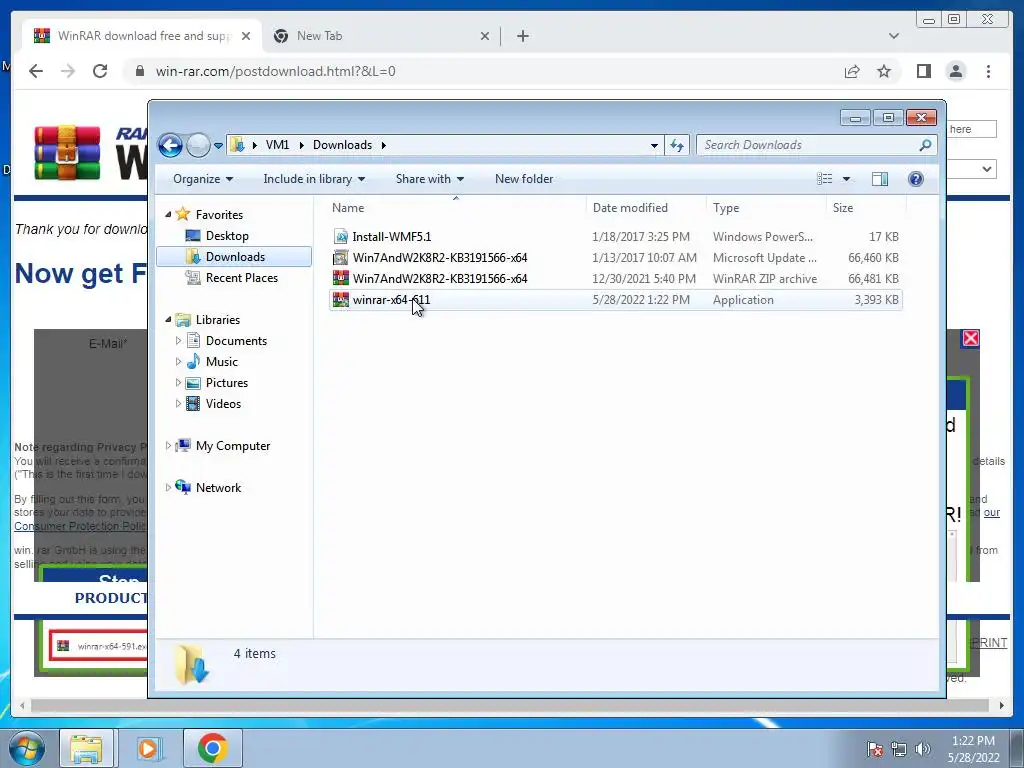The image size is (1024, 768).
Task: Click Downloads in the address breadcrumb
Action: 342,145
